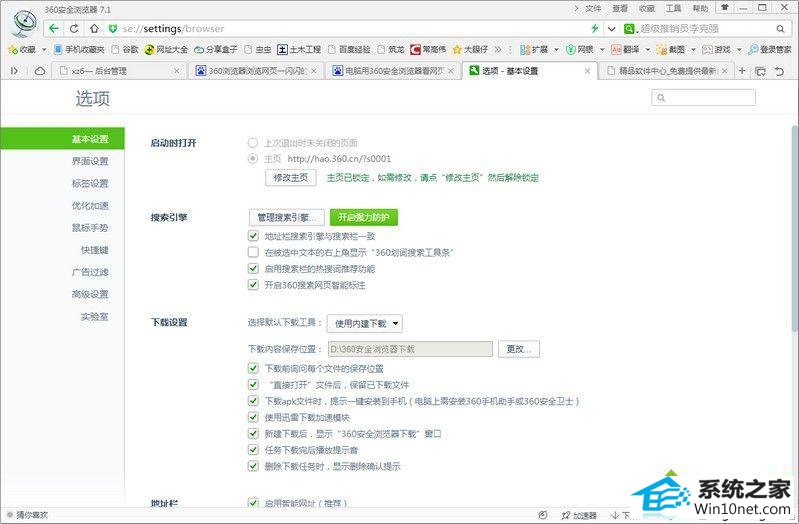The height and width of the screenshot is (524, 799).
Task: Open the 常海伟 bookmark
Action: [429, 49]
